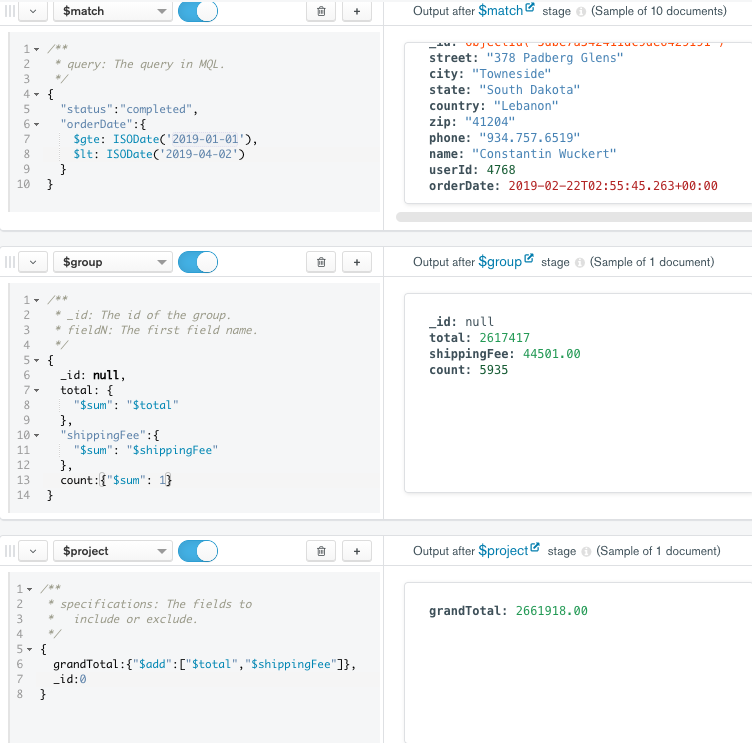Place cursor on grandTotal line in $project editor
This screenshot has width=752, height=743.
point(204,664)
